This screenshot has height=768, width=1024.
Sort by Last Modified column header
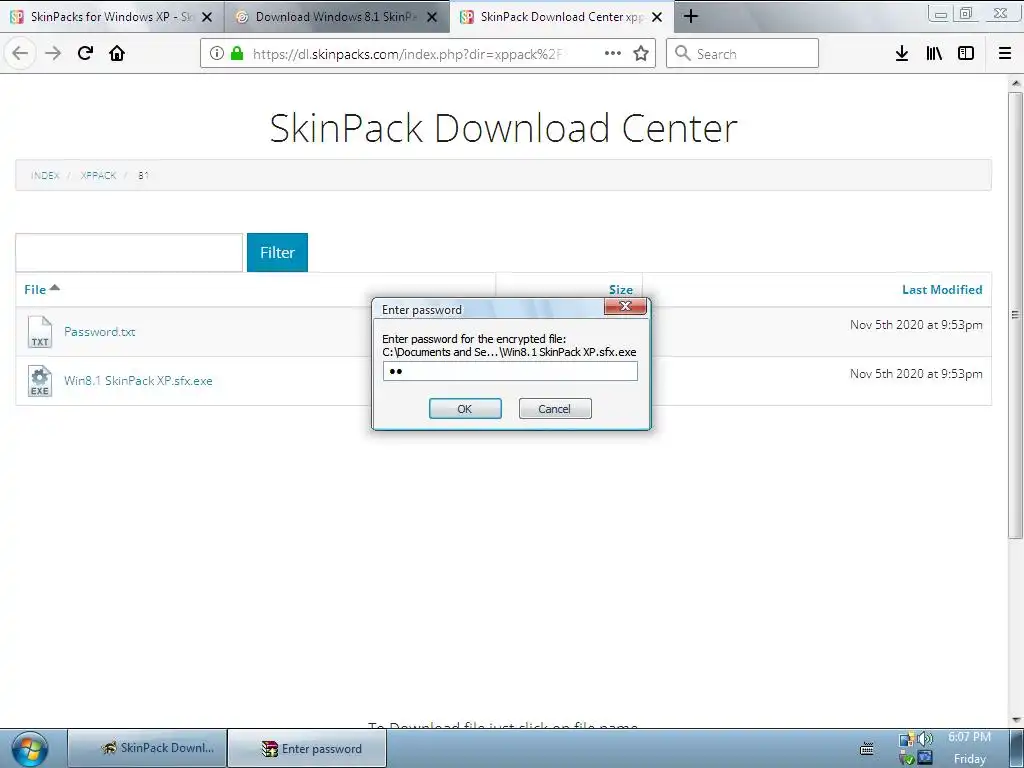click(x=942, y=289)
